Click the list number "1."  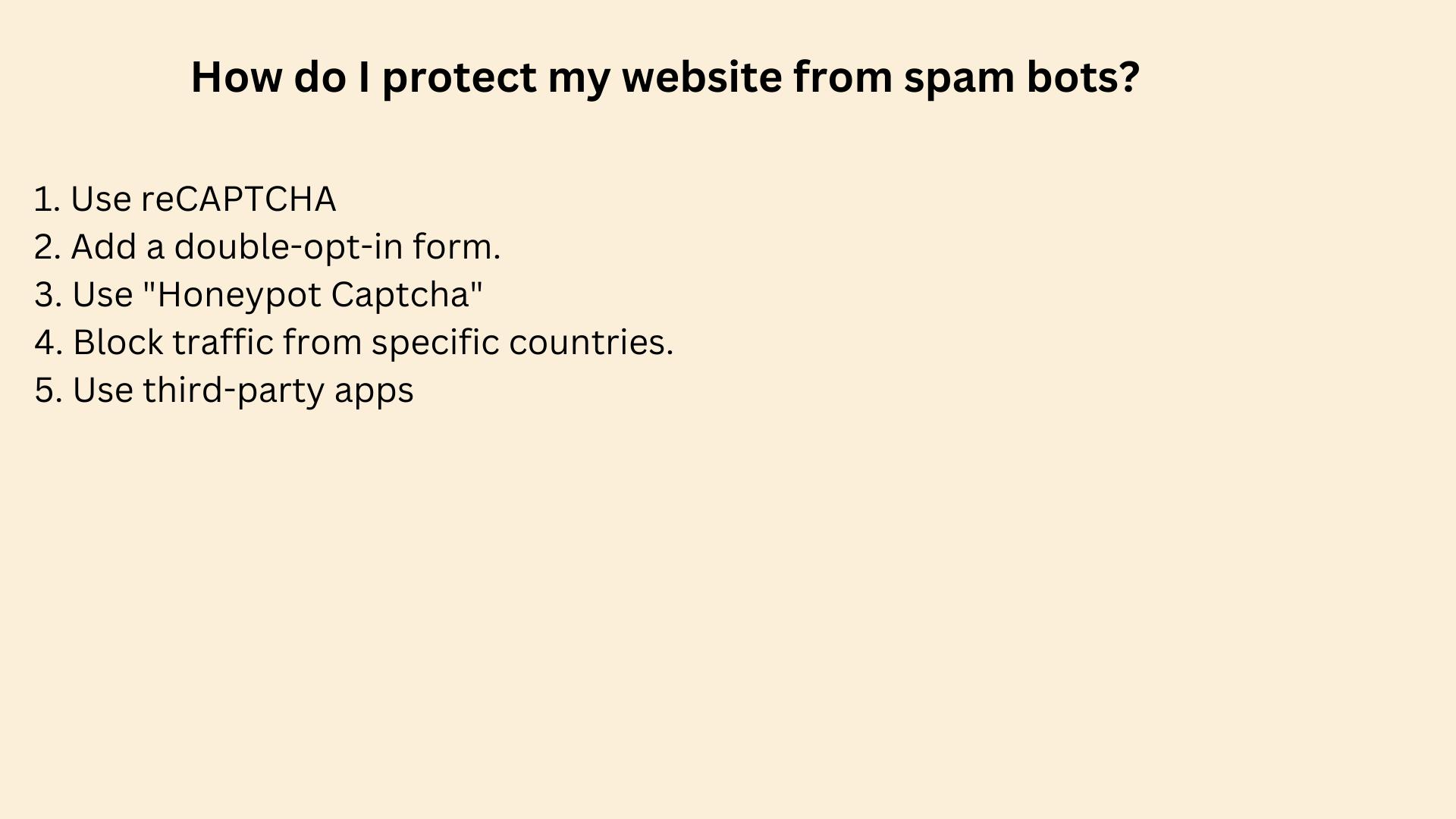[47, 199]
